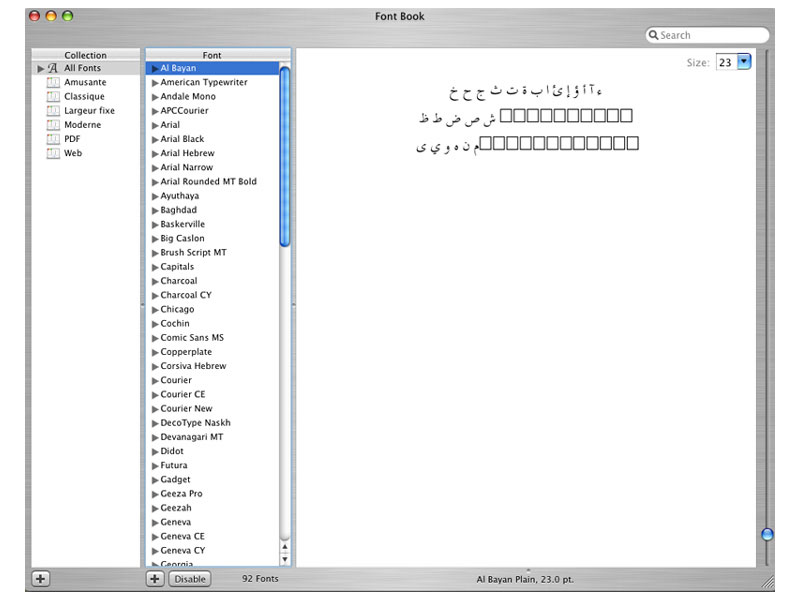Select the Arial Black font
The image size is (800, 600).
point(182,139)
